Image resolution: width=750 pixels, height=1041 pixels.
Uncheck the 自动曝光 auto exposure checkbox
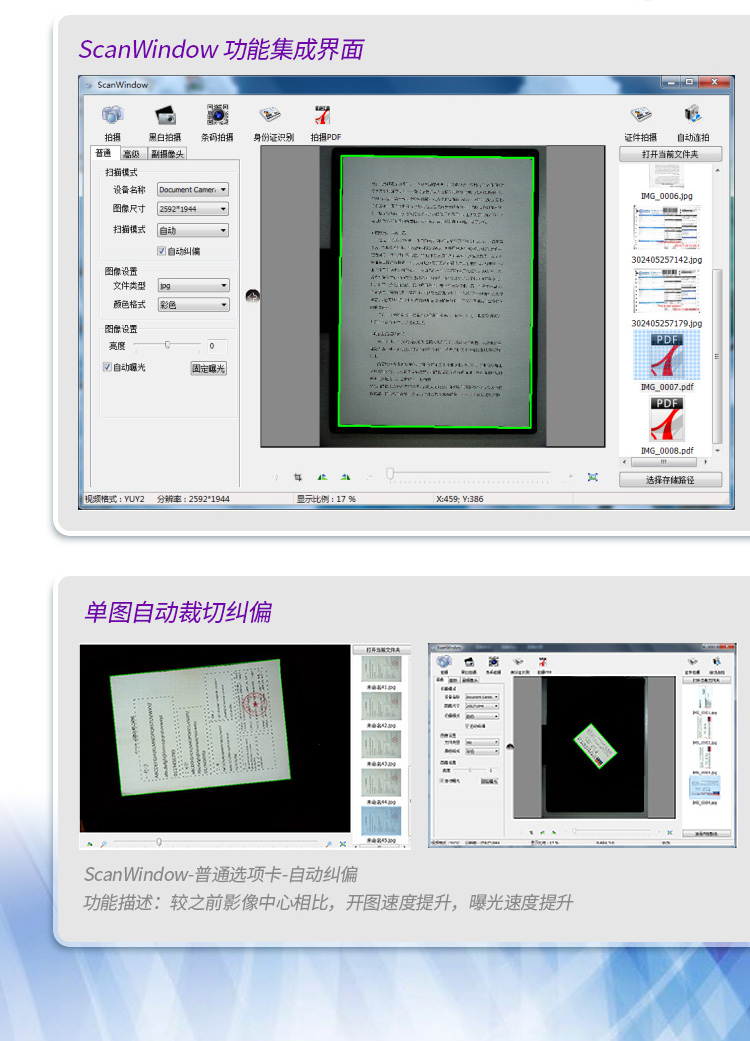108,368
